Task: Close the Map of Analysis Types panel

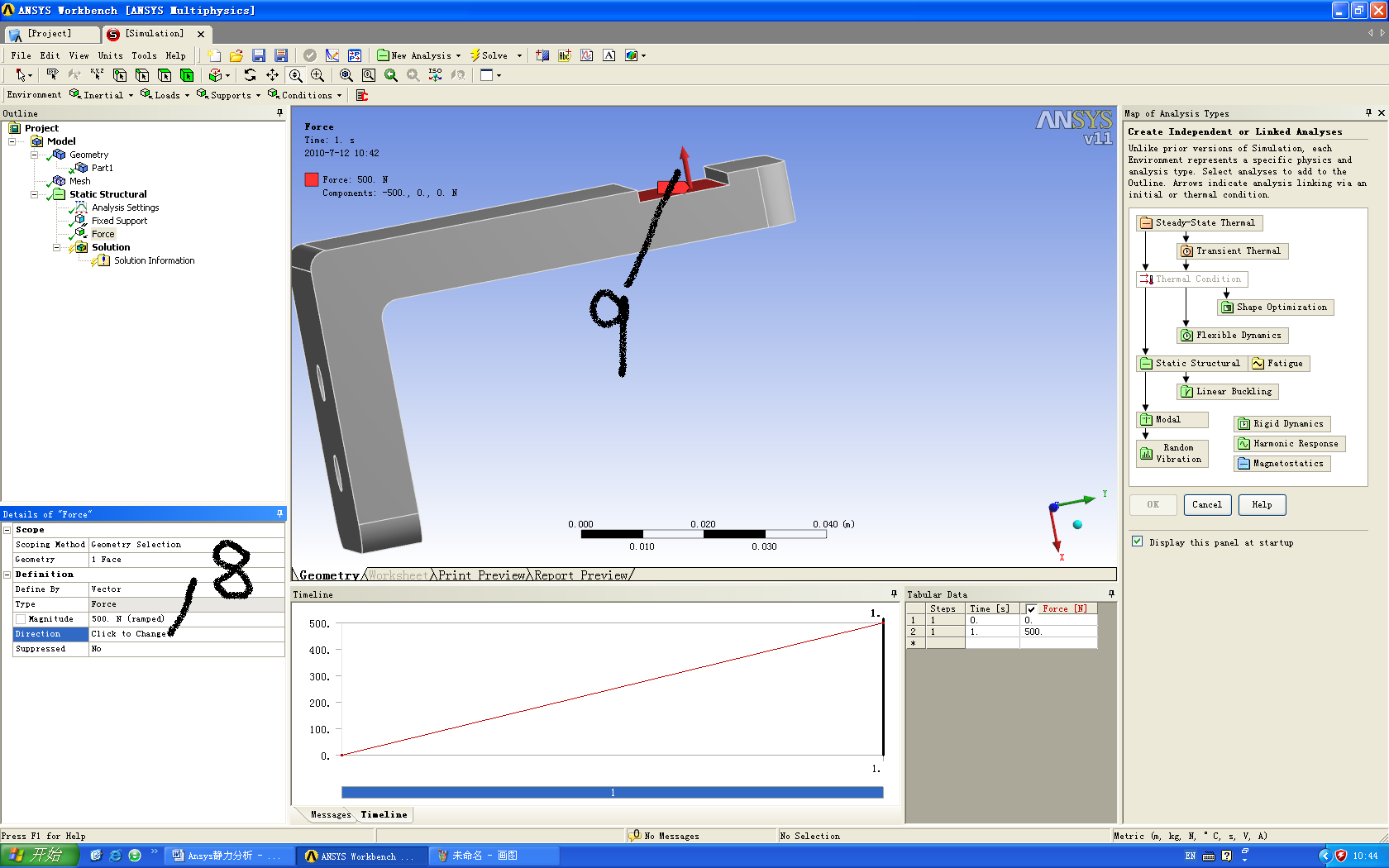Action: coord(1381,113)
